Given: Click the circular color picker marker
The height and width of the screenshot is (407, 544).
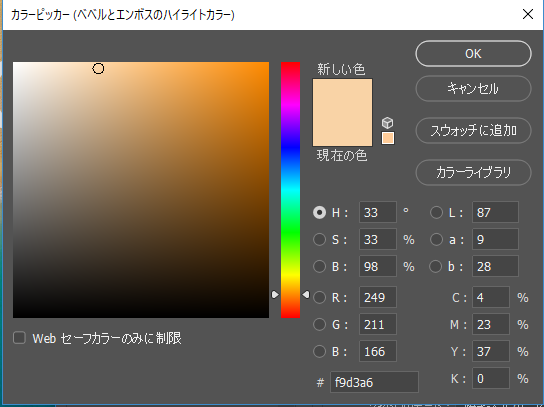Looking at the screenshot, I should (x=98, y=69).
